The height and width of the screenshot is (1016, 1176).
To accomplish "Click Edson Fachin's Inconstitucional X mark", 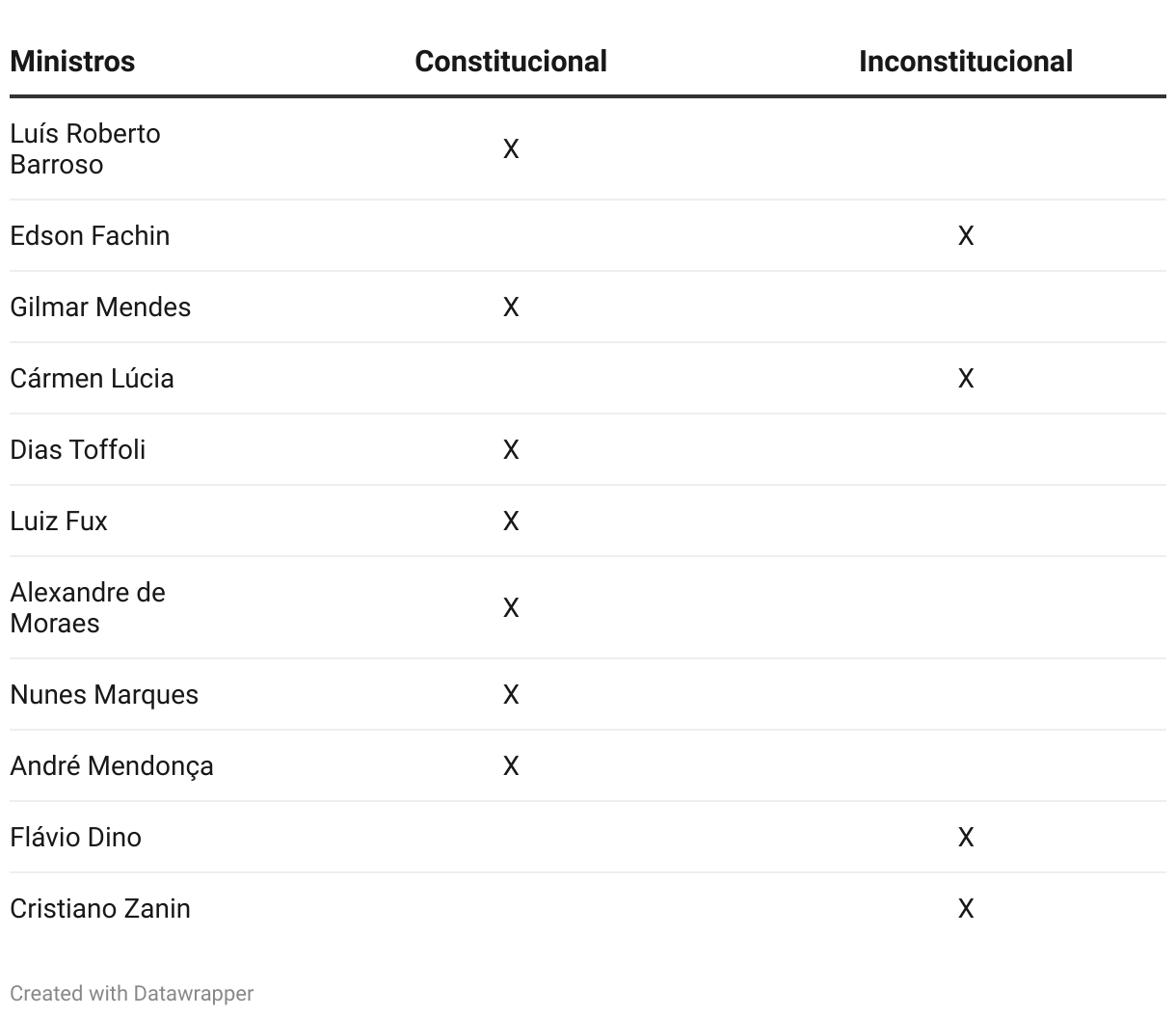I will pos(966,235).
